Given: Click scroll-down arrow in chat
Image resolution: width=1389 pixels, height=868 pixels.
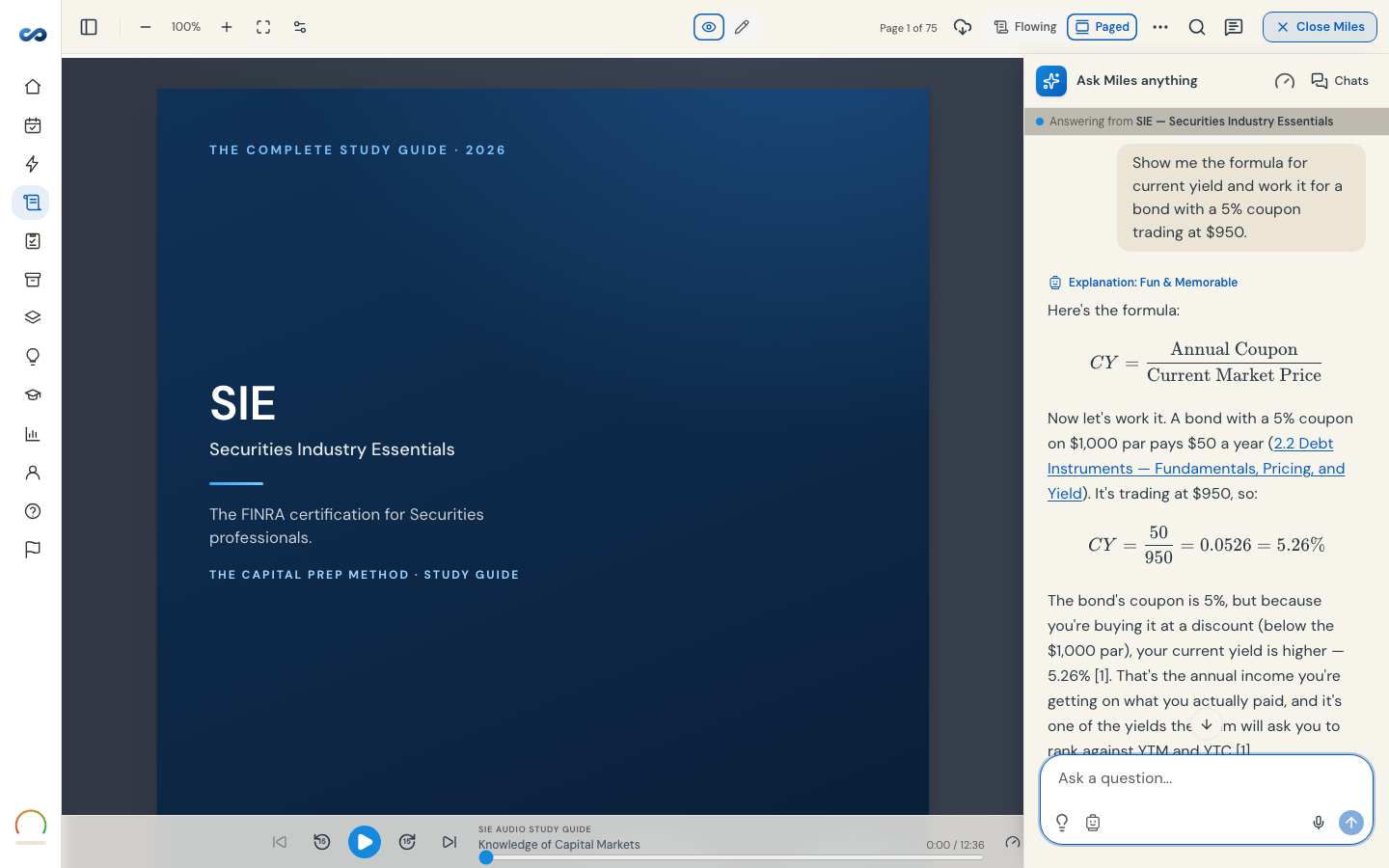Looking at the screenshot, I should click(1207, 724).
